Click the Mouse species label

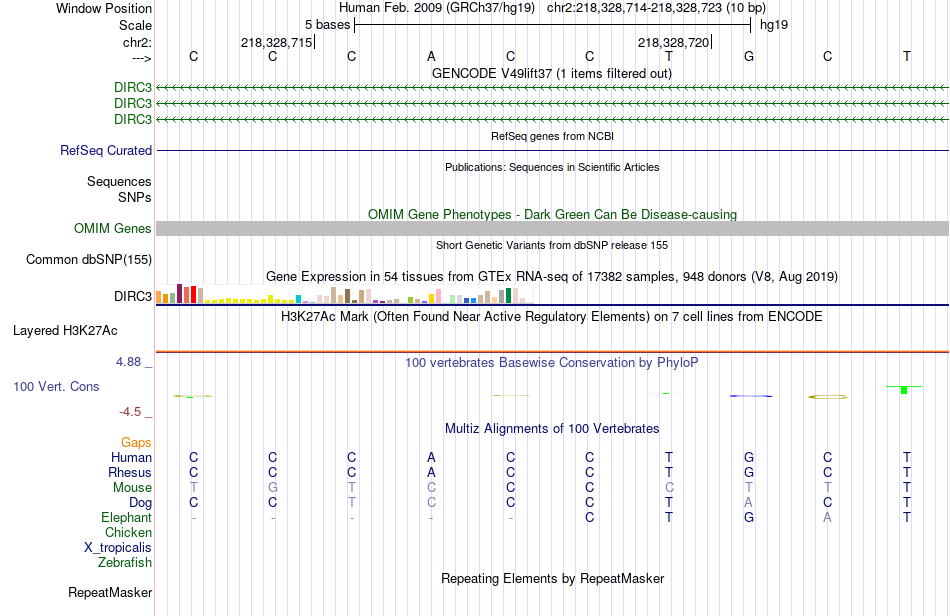(132, 488)
